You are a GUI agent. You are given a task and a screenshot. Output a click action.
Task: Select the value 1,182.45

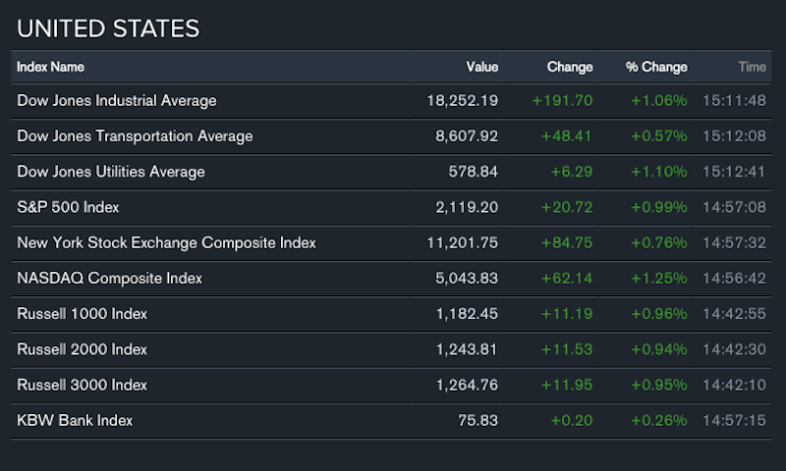(x=467, y=314)
